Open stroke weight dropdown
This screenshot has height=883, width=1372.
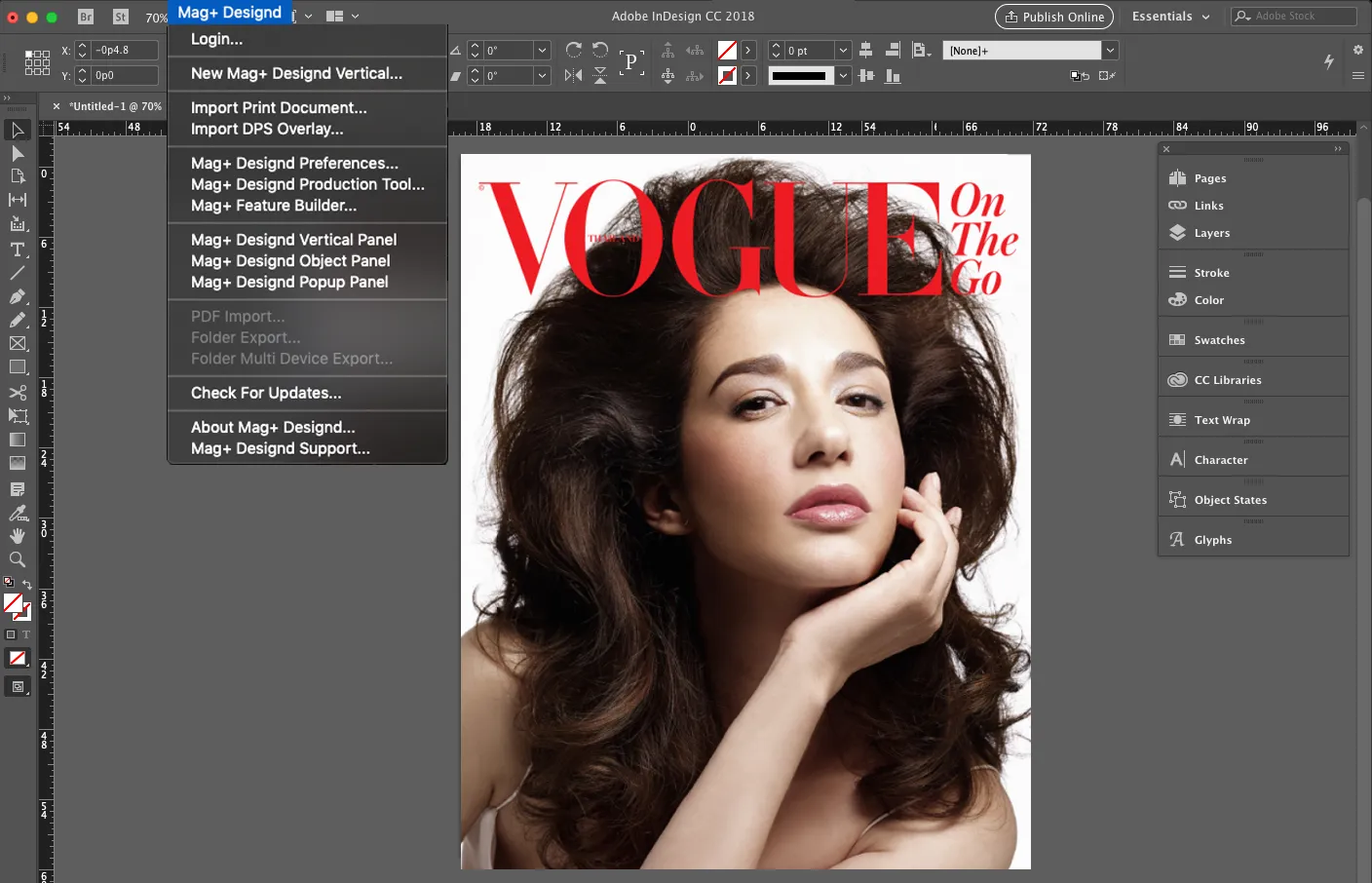[x=844, y=50]
